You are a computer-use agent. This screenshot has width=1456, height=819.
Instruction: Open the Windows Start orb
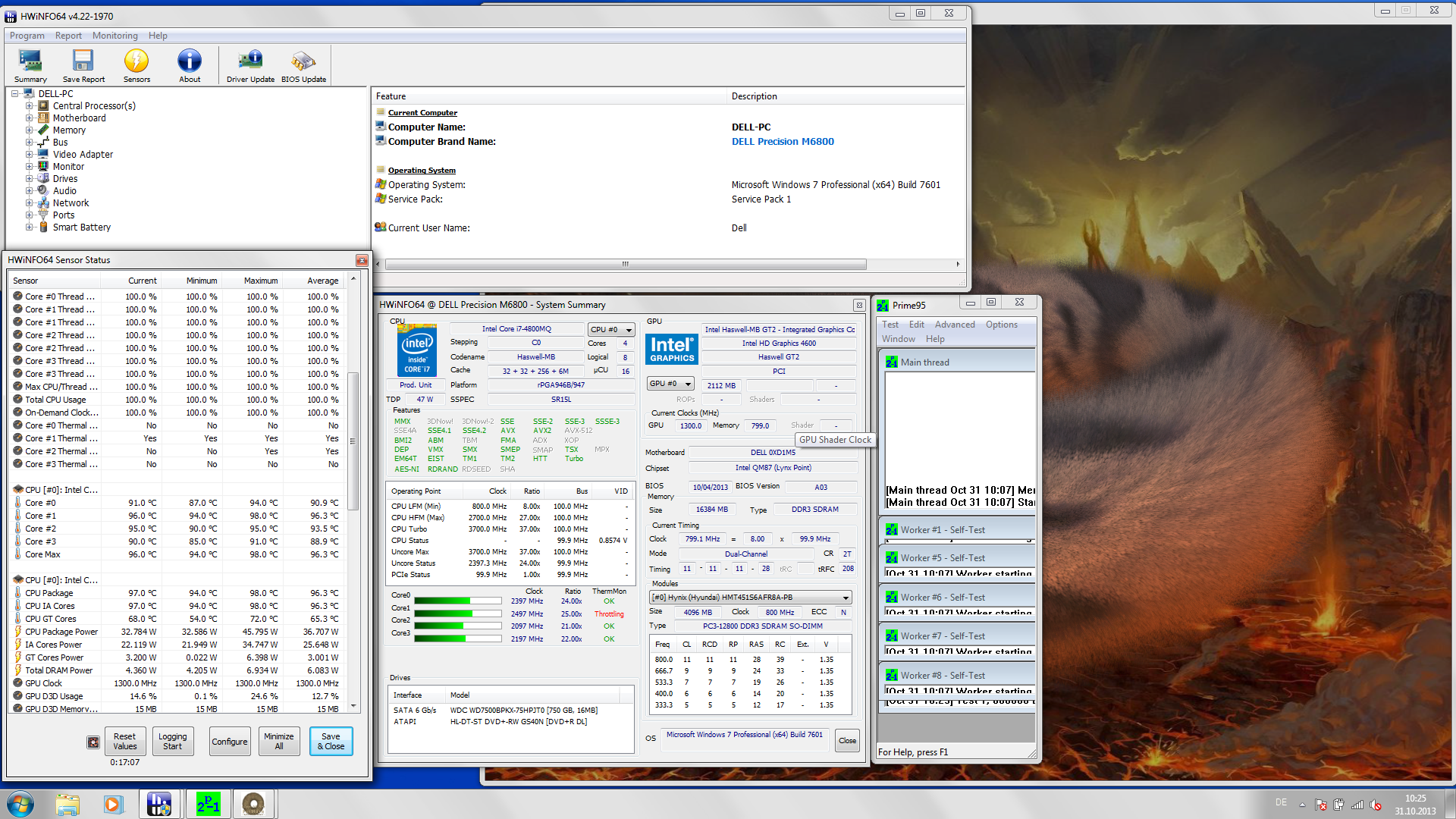tap(21, 804)
